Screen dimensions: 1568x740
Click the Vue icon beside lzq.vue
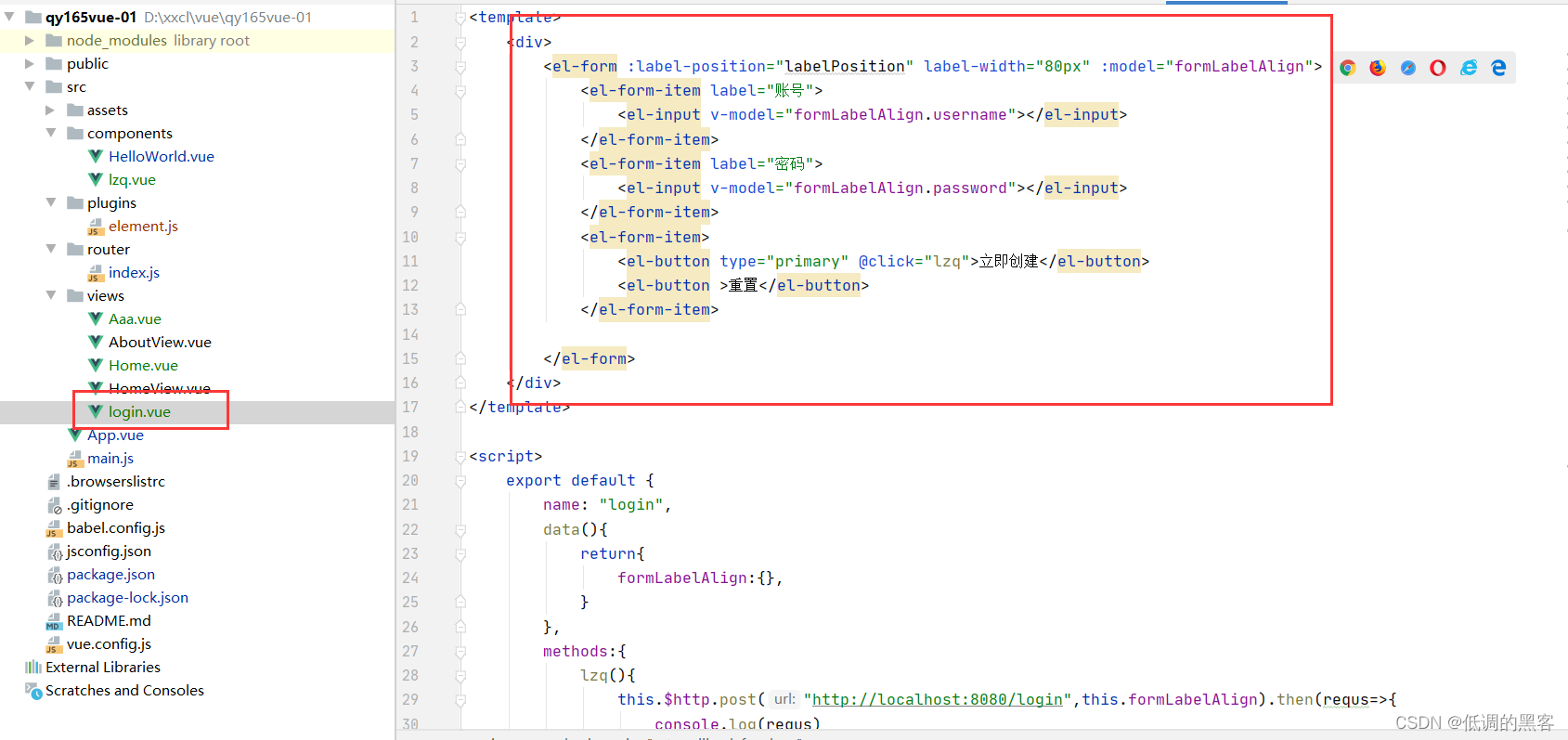[x=96, y=179]
